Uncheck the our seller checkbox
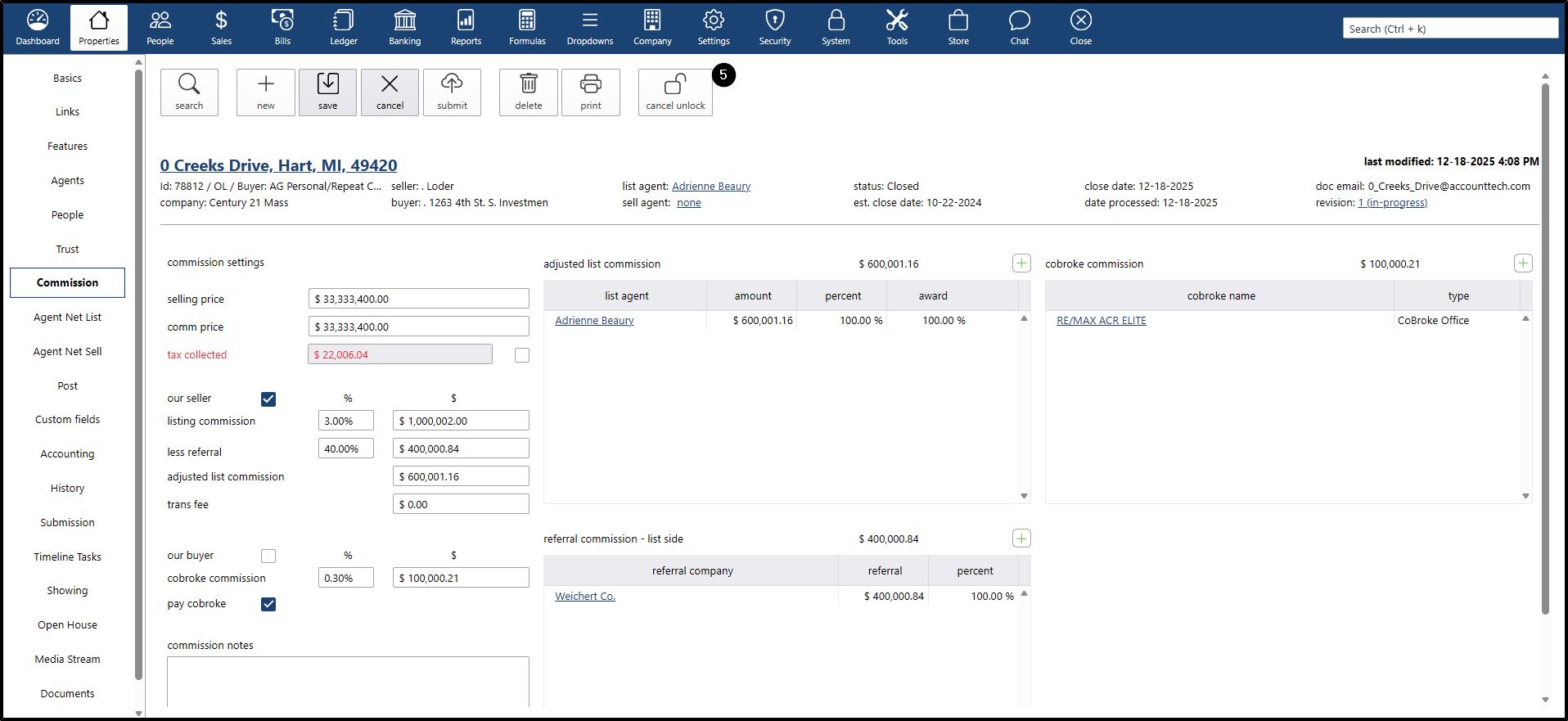The image size is (1568, 721). point(268,399)
